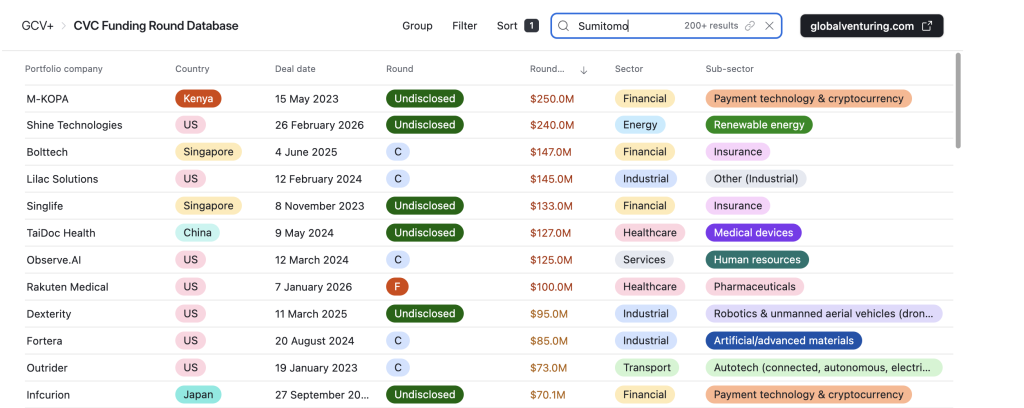Click the F round badge for Rakuten Medical

[x=397, y=287]
